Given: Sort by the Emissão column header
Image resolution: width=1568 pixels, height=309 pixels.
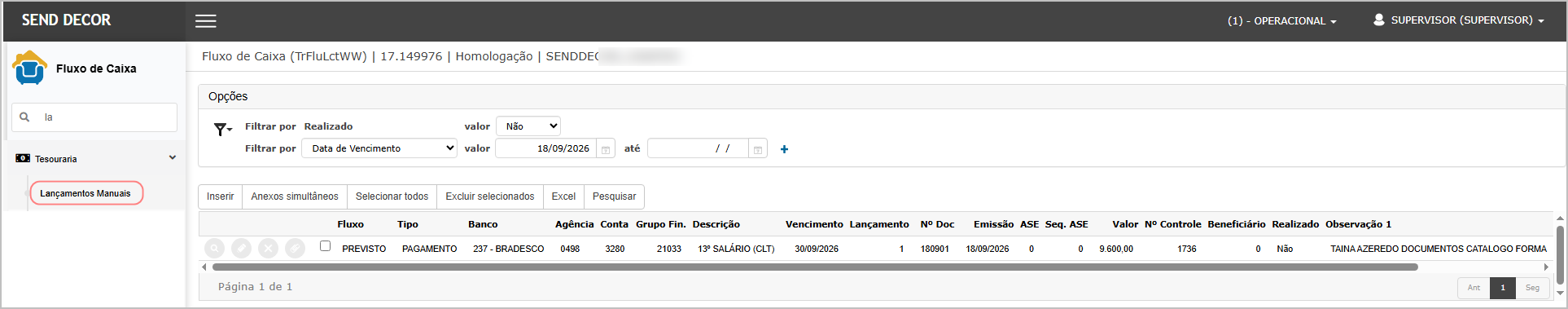Looking at the screenshot, I should pos(993,224).
